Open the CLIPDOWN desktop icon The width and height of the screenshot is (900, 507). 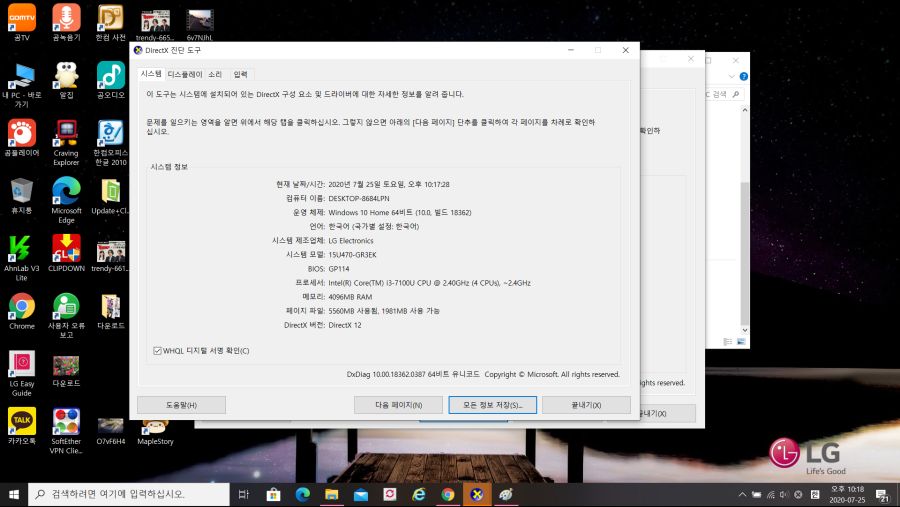pyautogui.click(x=66, y=253)
